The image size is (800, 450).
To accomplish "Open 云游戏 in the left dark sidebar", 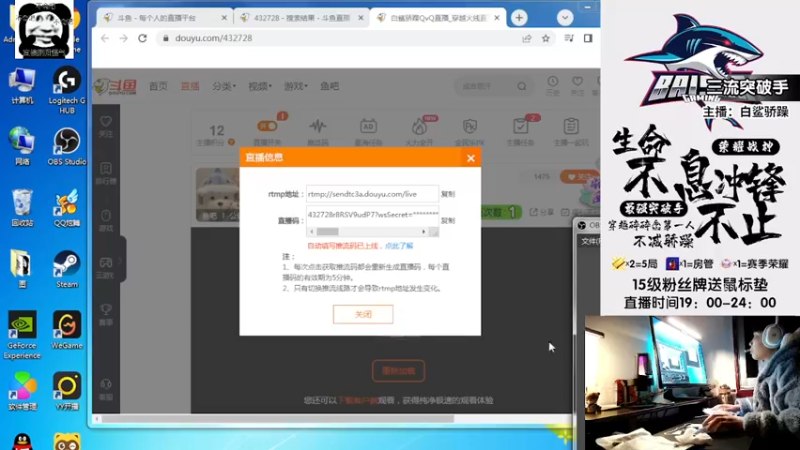I will [106, 267].
